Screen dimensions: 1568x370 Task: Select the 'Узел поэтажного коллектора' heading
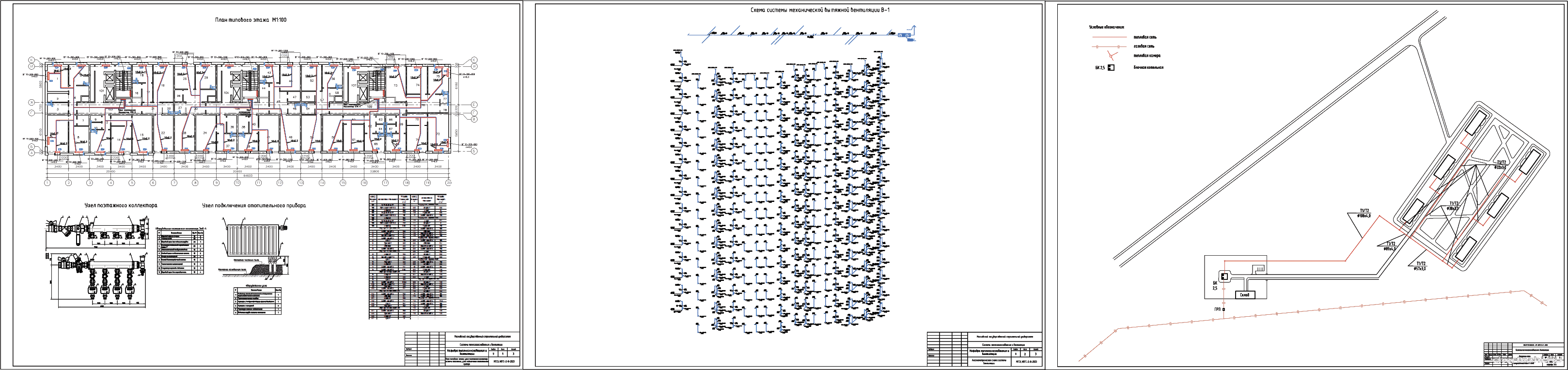coord(121,206)
